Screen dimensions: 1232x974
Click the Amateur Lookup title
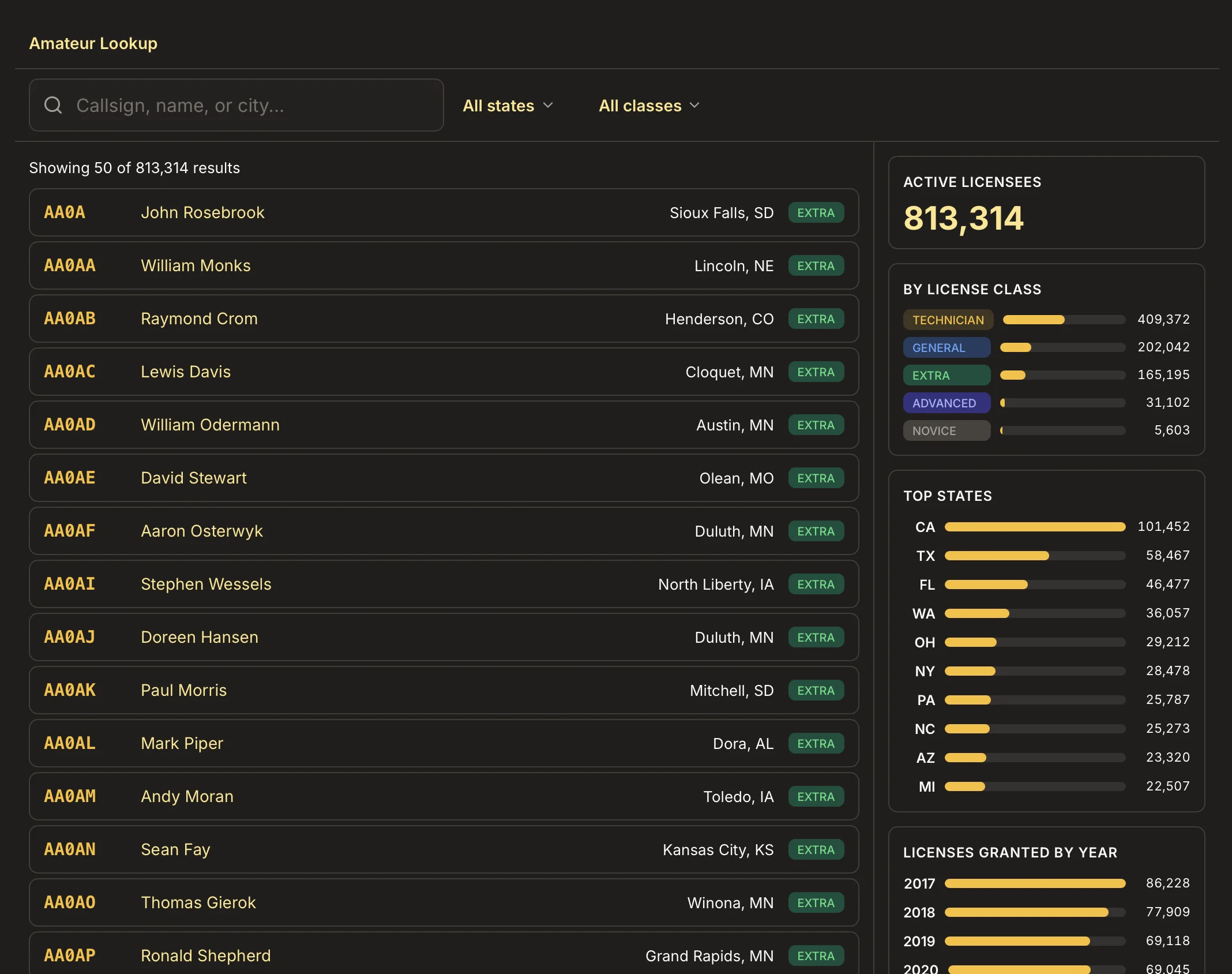[x=93, y=43]
